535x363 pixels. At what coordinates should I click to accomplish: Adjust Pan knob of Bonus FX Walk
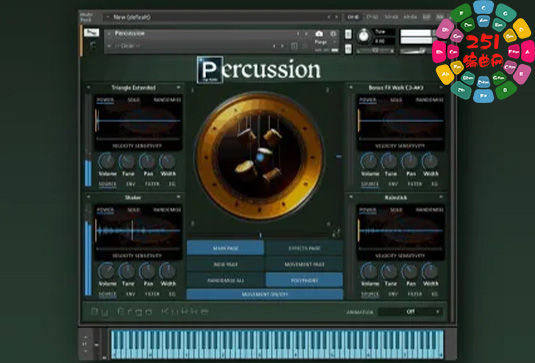pos(410,161)
